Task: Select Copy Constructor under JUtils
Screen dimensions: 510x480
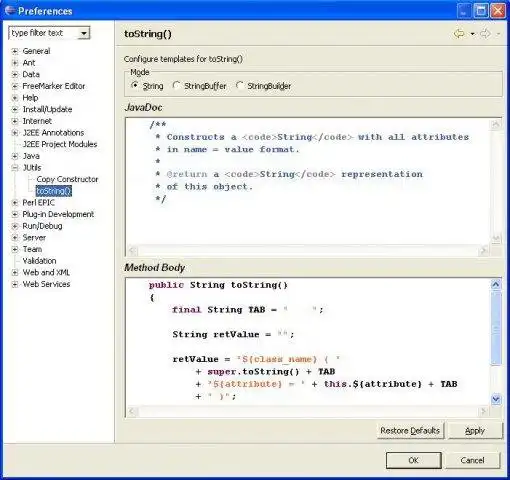Action: (x=67, y=179)
